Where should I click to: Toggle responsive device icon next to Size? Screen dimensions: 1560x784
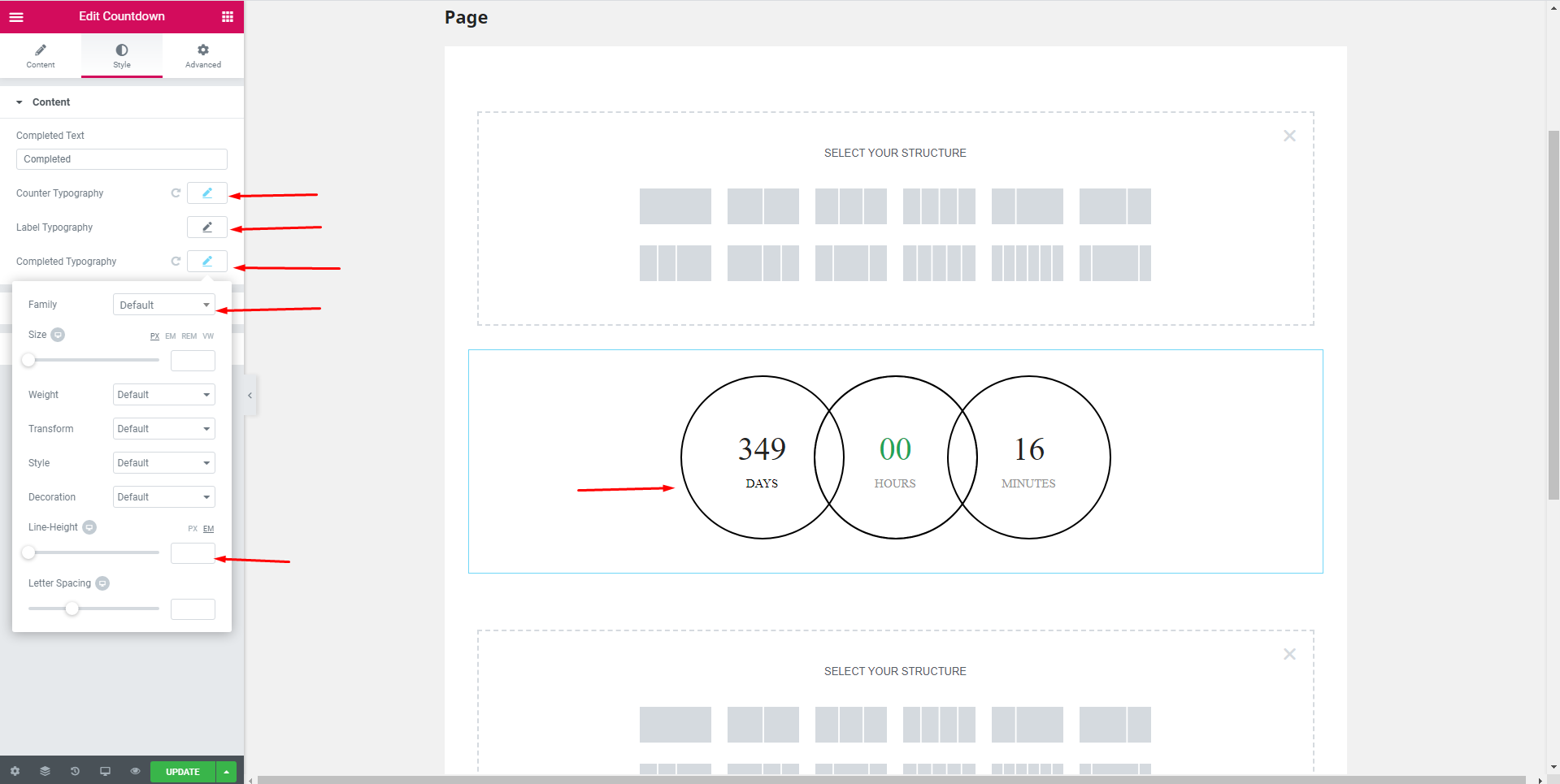(59, 335)
